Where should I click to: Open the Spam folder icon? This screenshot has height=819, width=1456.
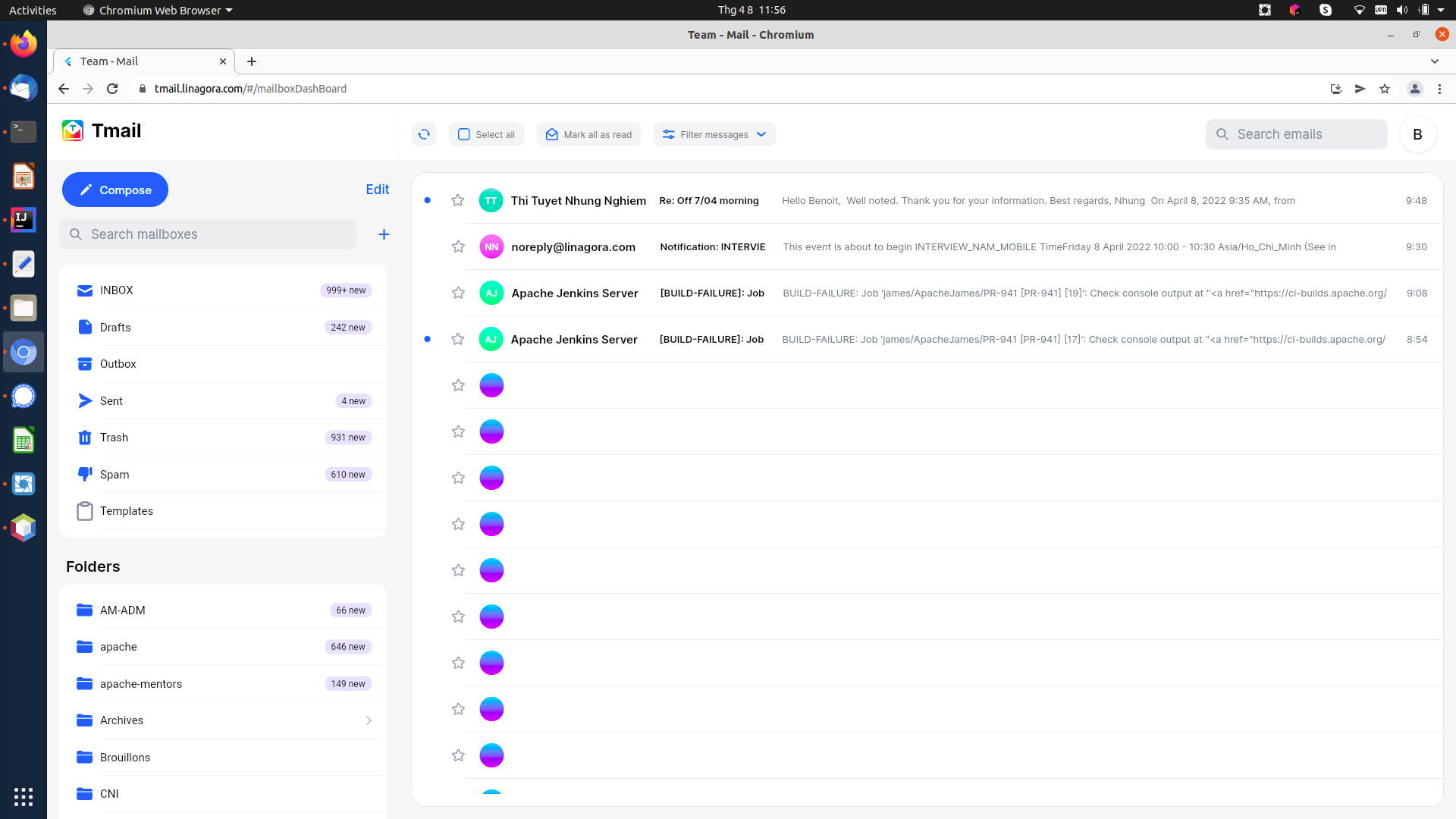tap(84, 474)
